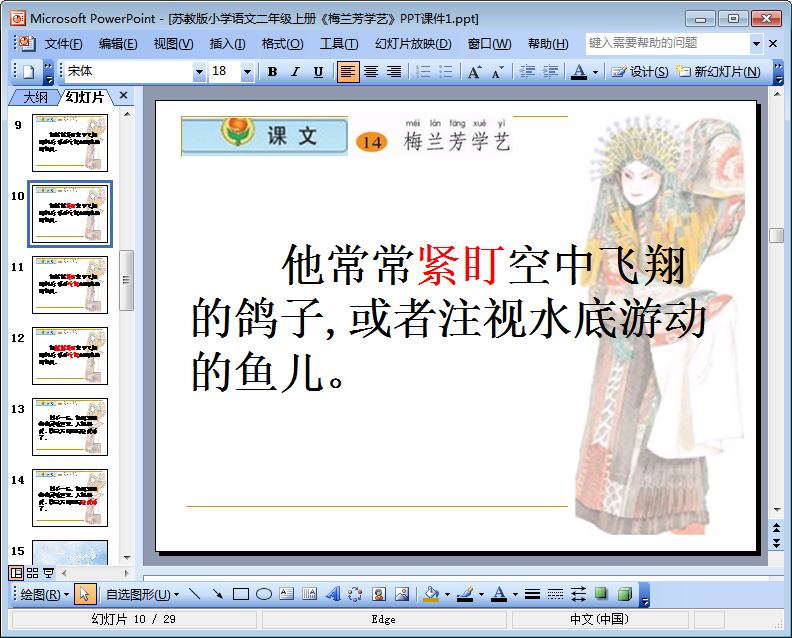Click the 设计(S) design button
This screenshot has height=638, width=792.
[x=640, y=72]
